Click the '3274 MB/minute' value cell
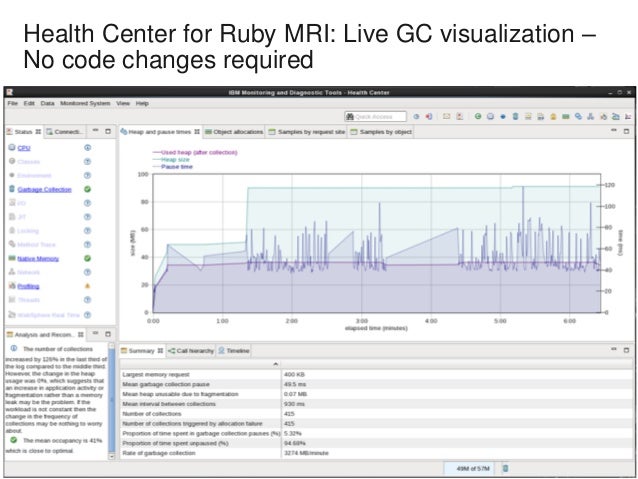Image resolution: width=638 pixels, height=479 pixels. pyautogui.click(x=306, y=453)
